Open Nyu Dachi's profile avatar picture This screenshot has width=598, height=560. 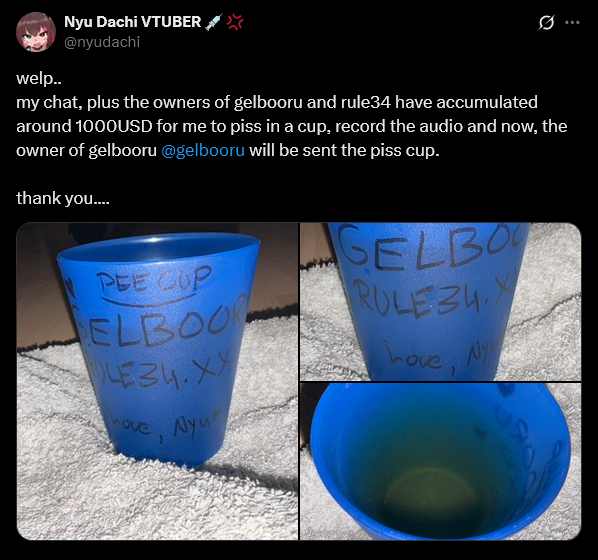[x=36, y=32]
